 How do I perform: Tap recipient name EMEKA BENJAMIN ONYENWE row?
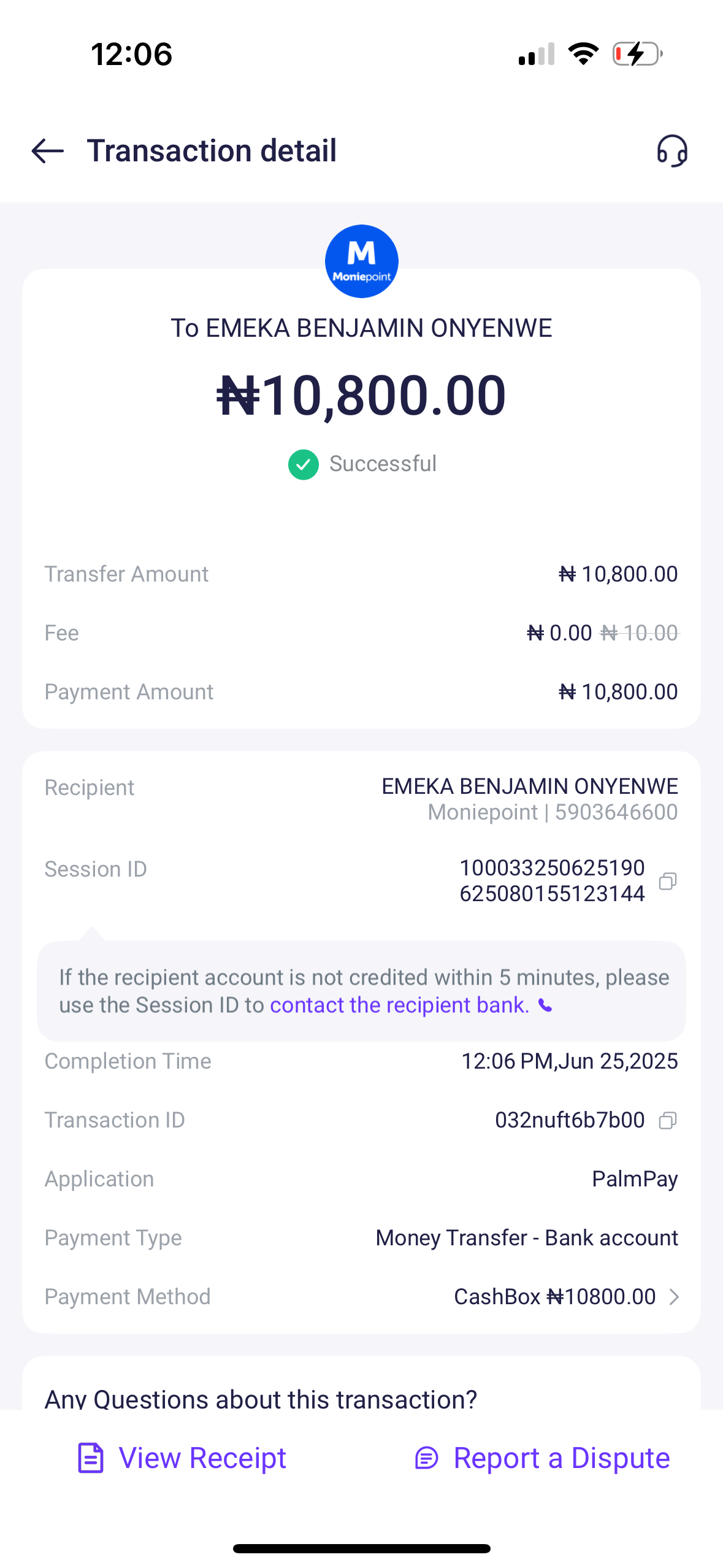click(x=529, y=787)
